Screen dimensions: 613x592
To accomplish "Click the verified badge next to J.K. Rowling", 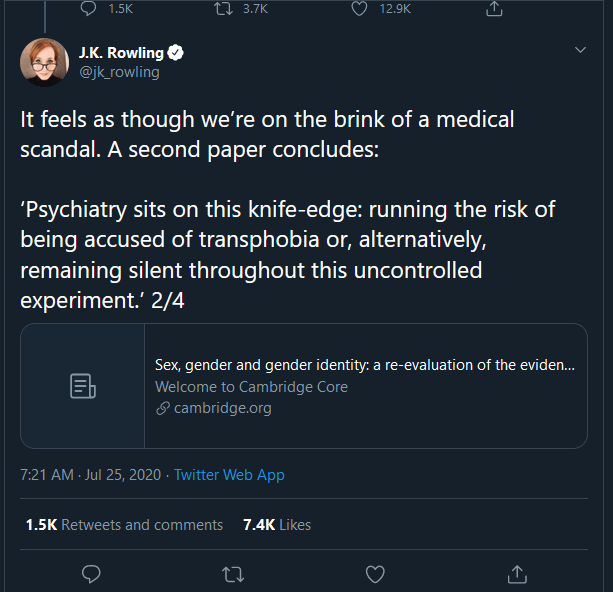I will [x=175, y=53].
